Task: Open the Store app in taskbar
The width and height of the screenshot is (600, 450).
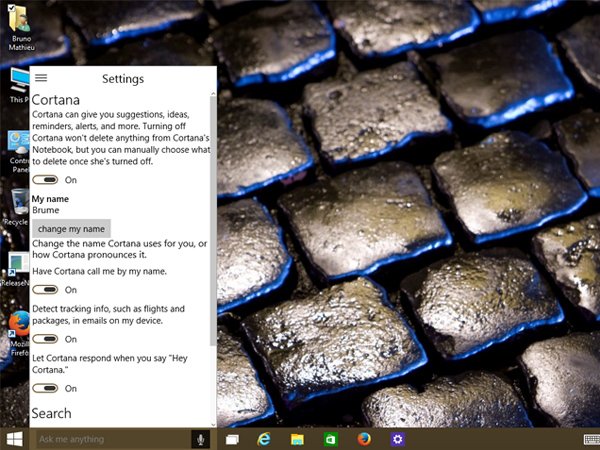Action: click(x=331, y=439)
